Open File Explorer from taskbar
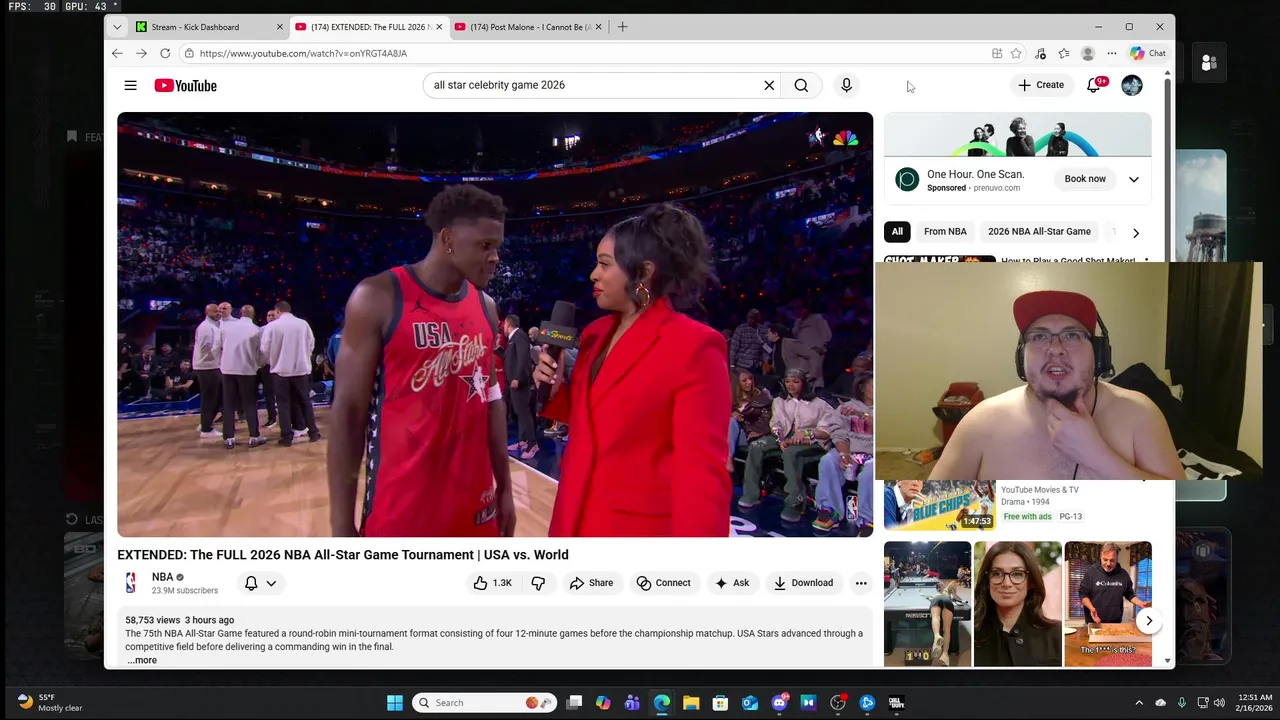The image size is (1280, 720). [691, 703]
